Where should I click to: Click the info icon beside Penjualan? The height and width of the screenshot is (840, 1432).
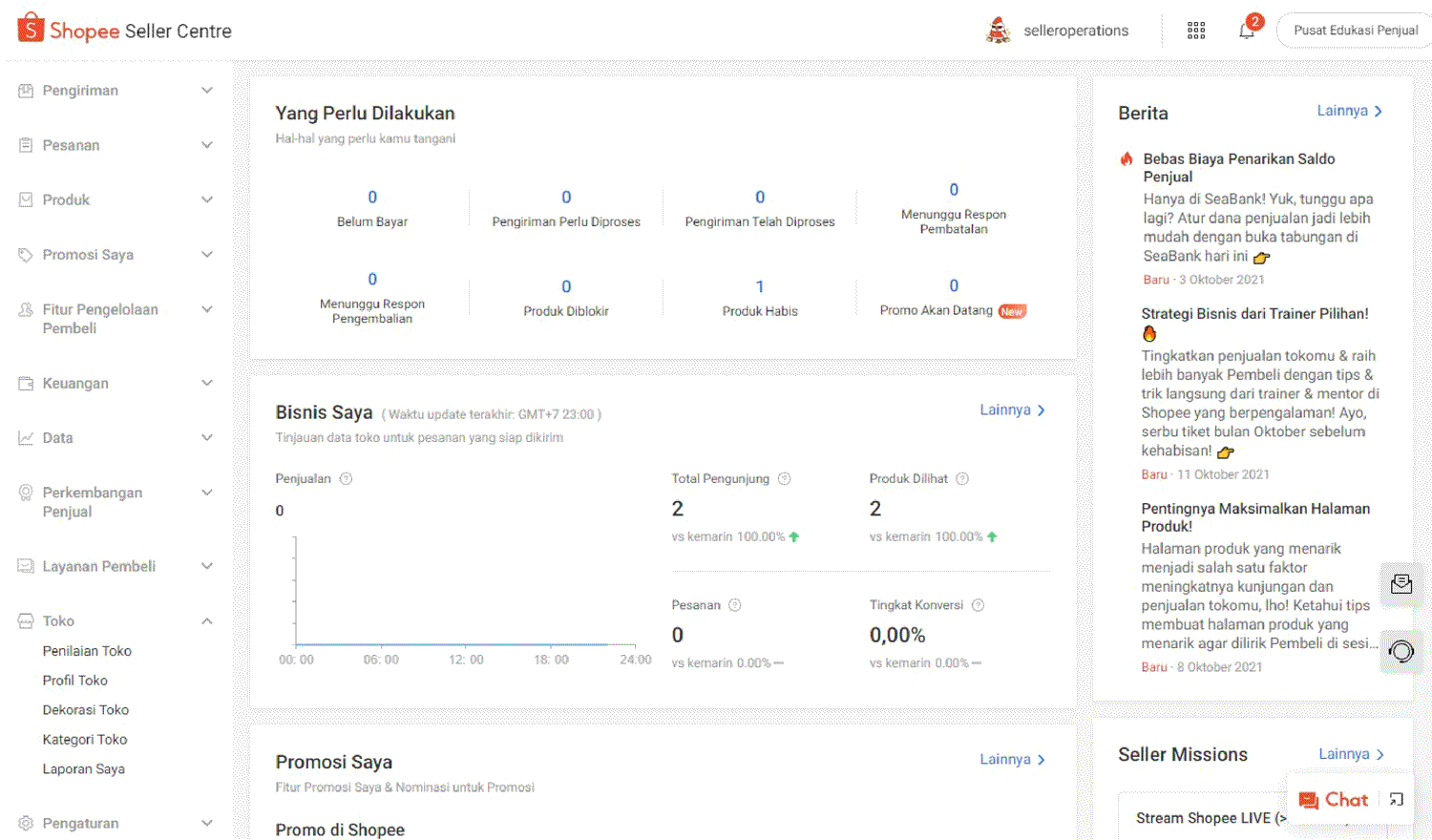(347, 479)
